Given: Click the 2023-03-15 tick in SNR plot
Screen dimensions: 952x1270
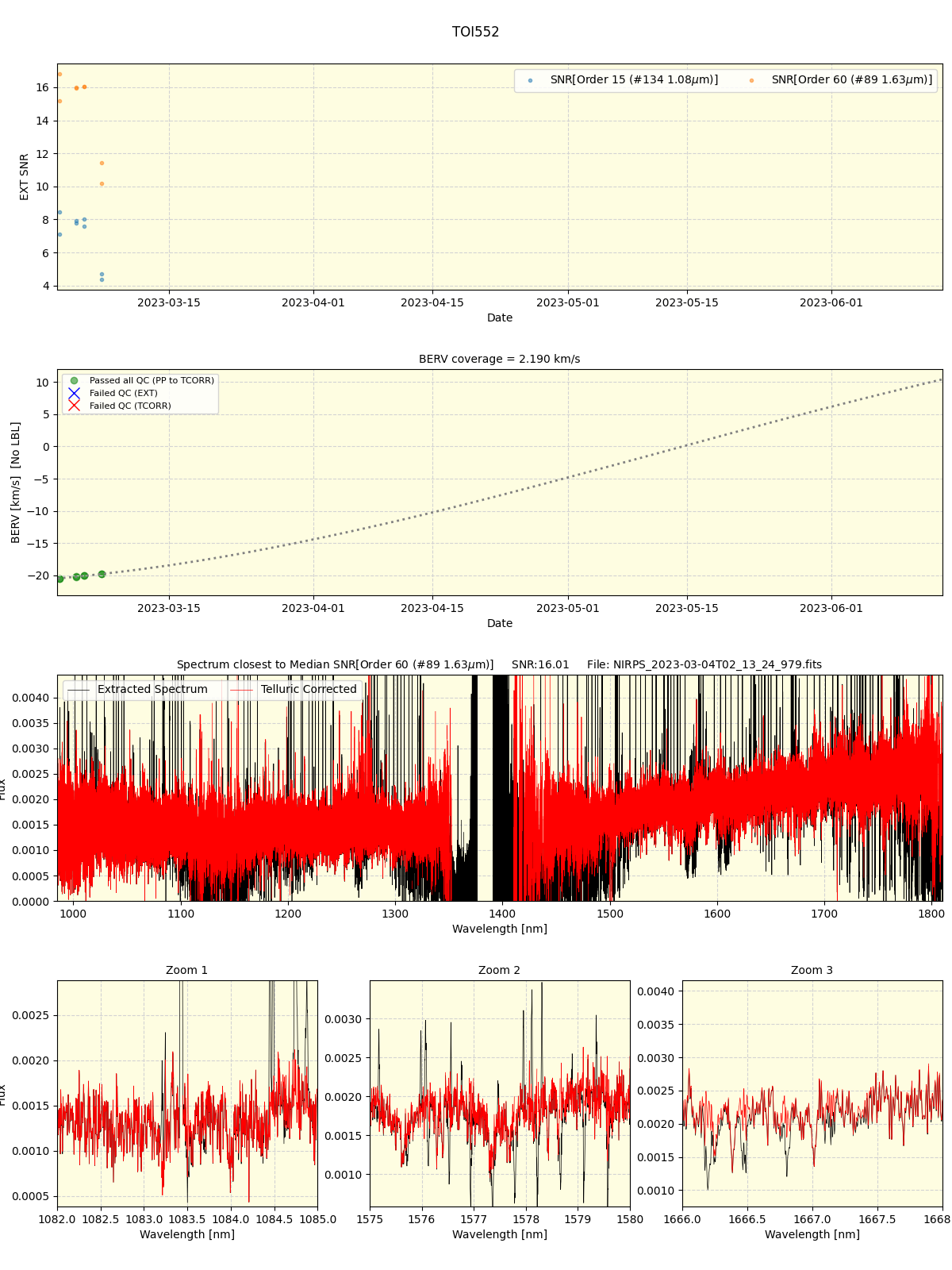Looking at the screenshot, I should (x=169, y=302).
